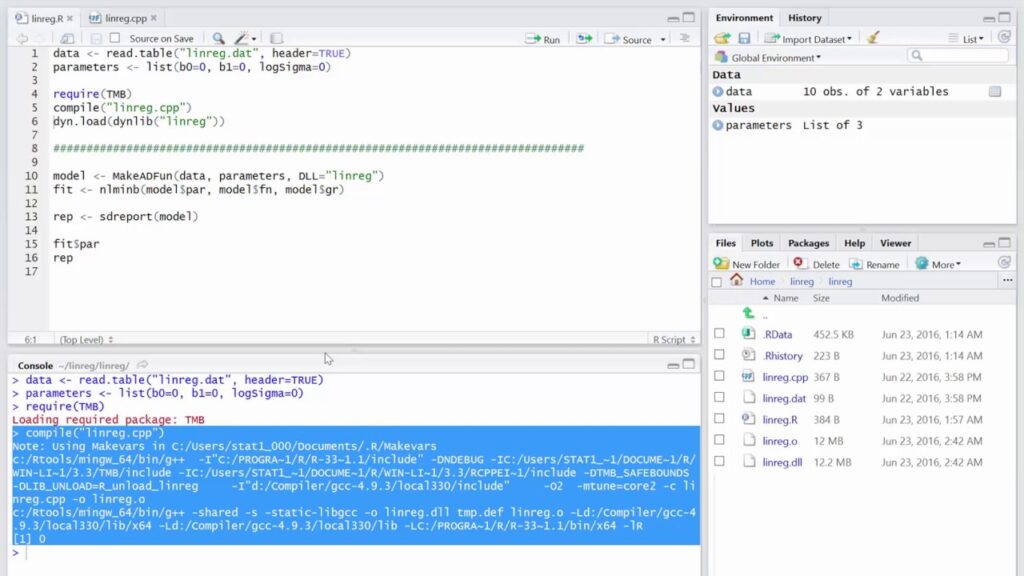Open the Plots tab

click(761, 243)
